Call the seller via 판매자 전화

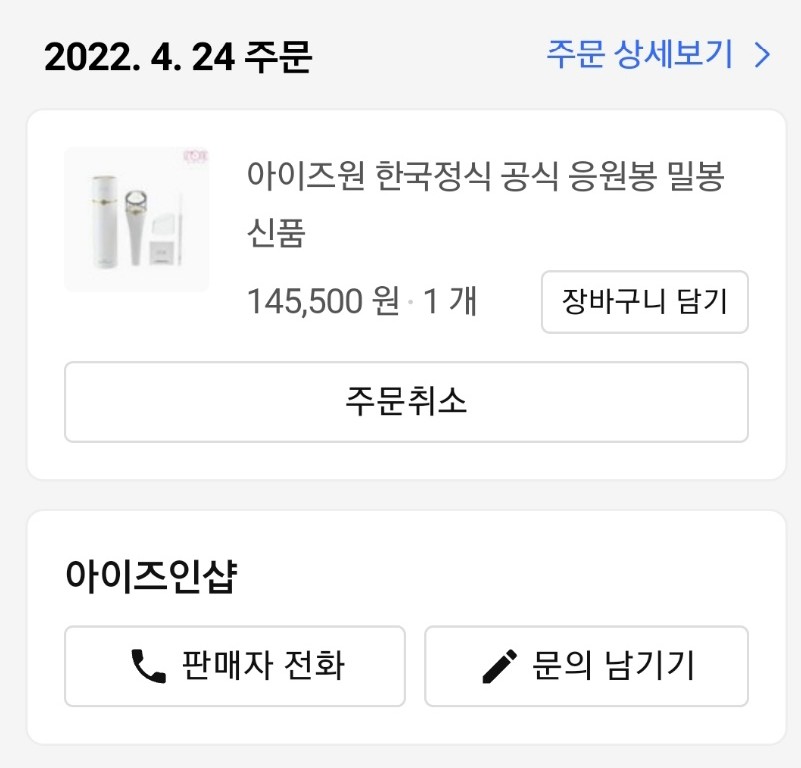pyautogui.click(x=235, y=666)
